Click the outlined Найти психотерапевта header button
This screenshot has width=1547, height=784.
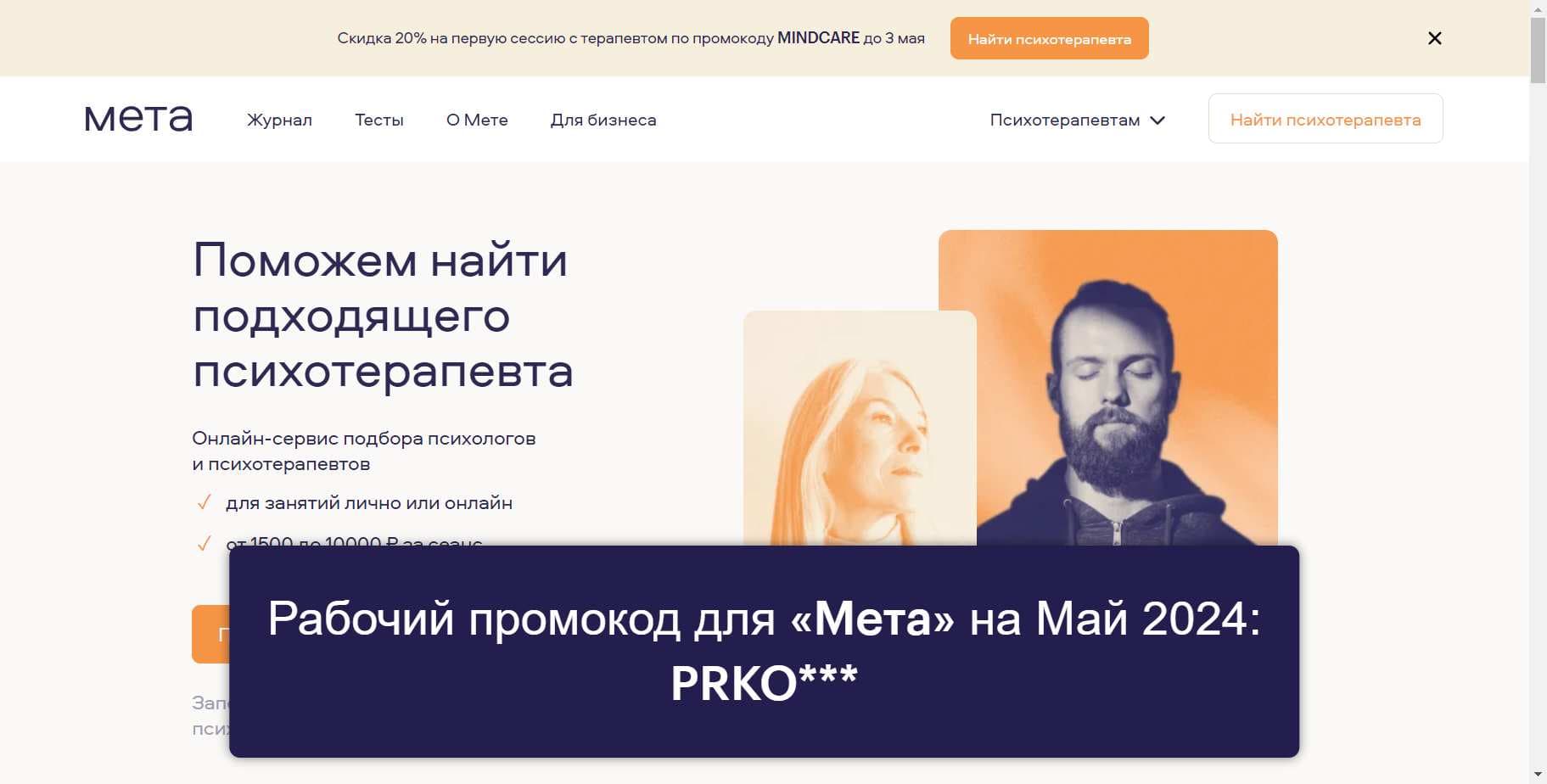pyautogui.click(x=1326, y=119)
